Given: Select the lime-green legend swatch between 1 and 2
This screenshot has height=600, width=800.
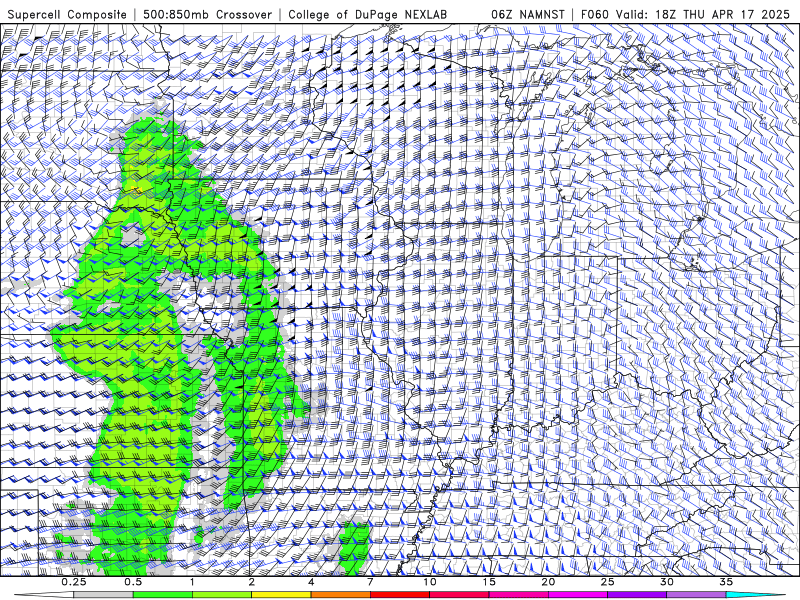Looking at the screenshot, I should [221, 594].
